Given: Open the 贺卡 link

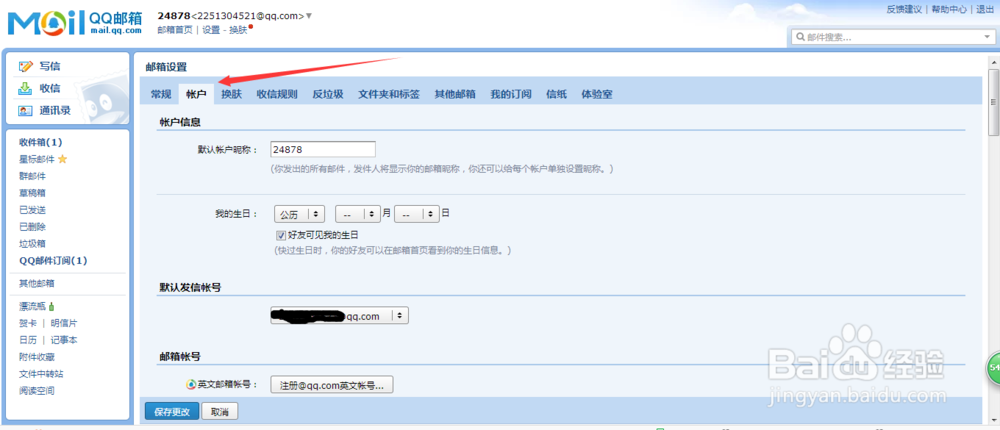Looking at the screenshot, I should click(28, 323).
